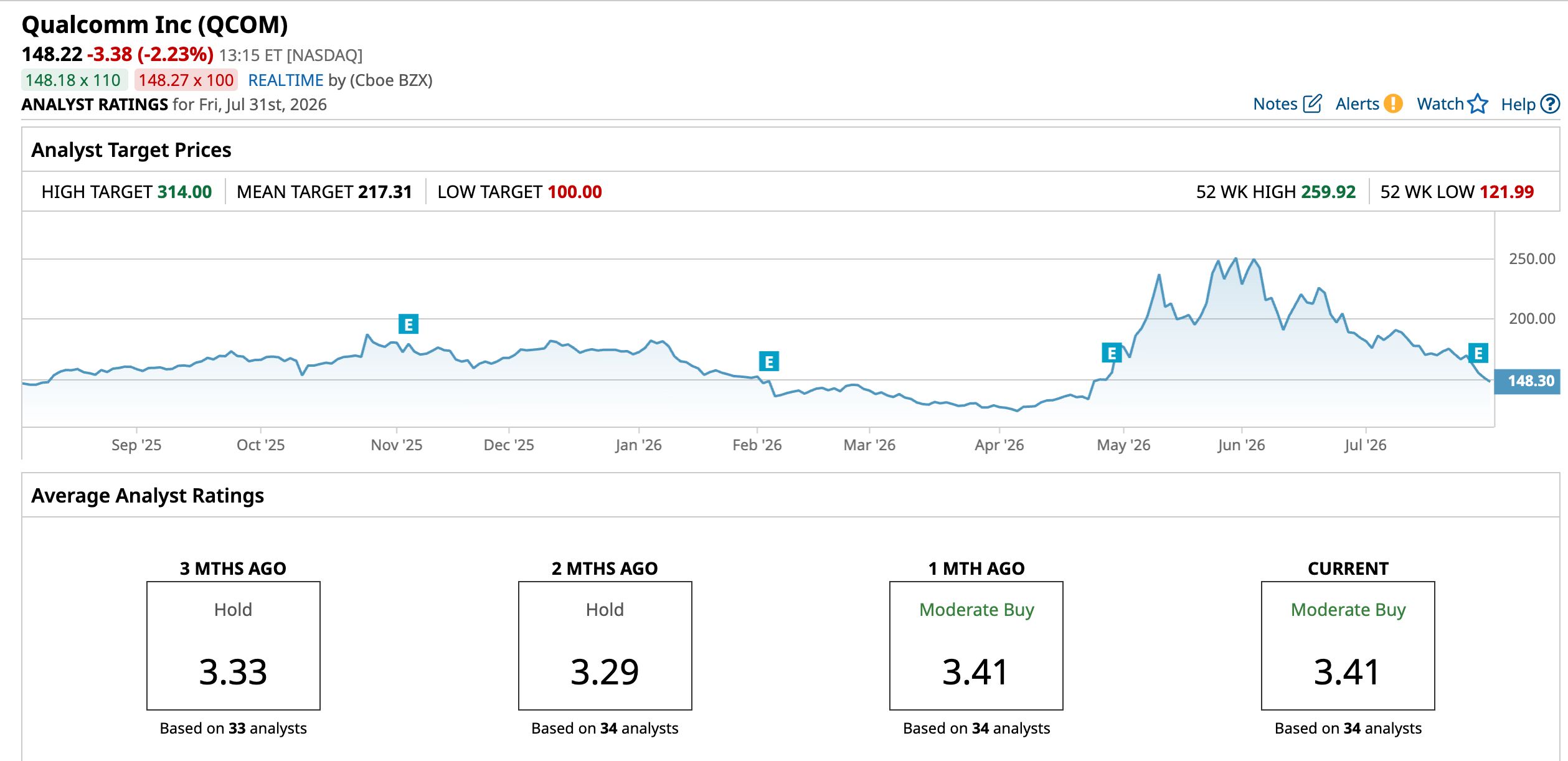Click the Sep '25 x-axis label

pos(136,445)
